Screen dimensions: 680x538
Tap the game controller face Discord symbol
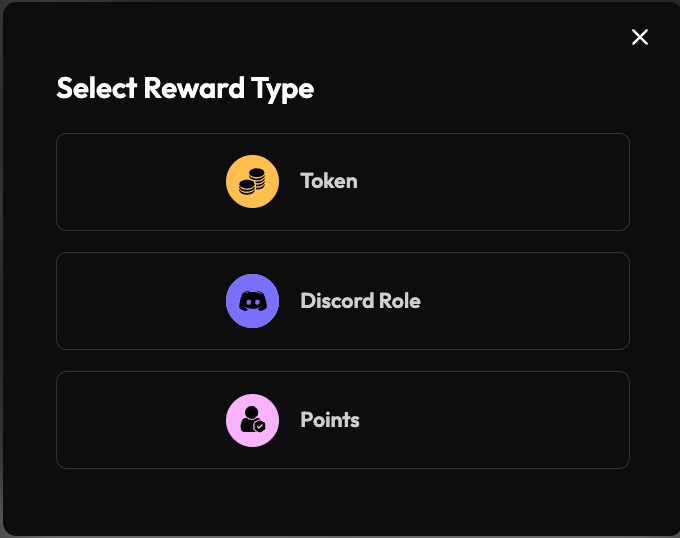252,301
